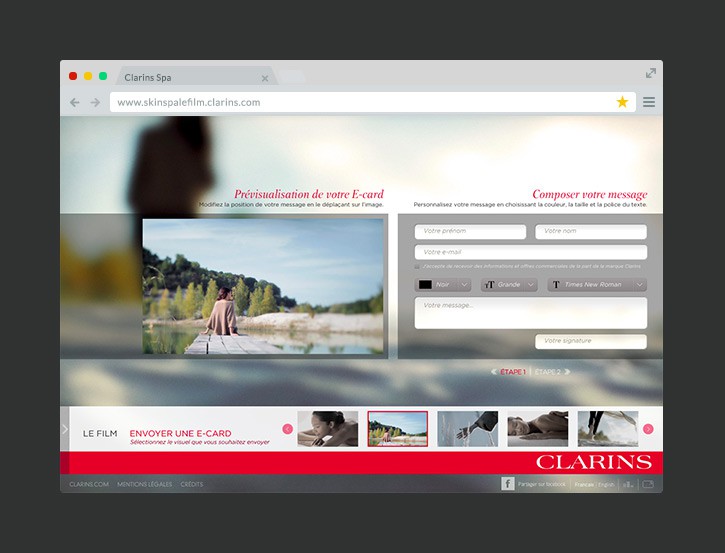The height and width of the screenshot is (553, 725).
Task: Select the lake dock thumbnail
Action: coord(398,429)
